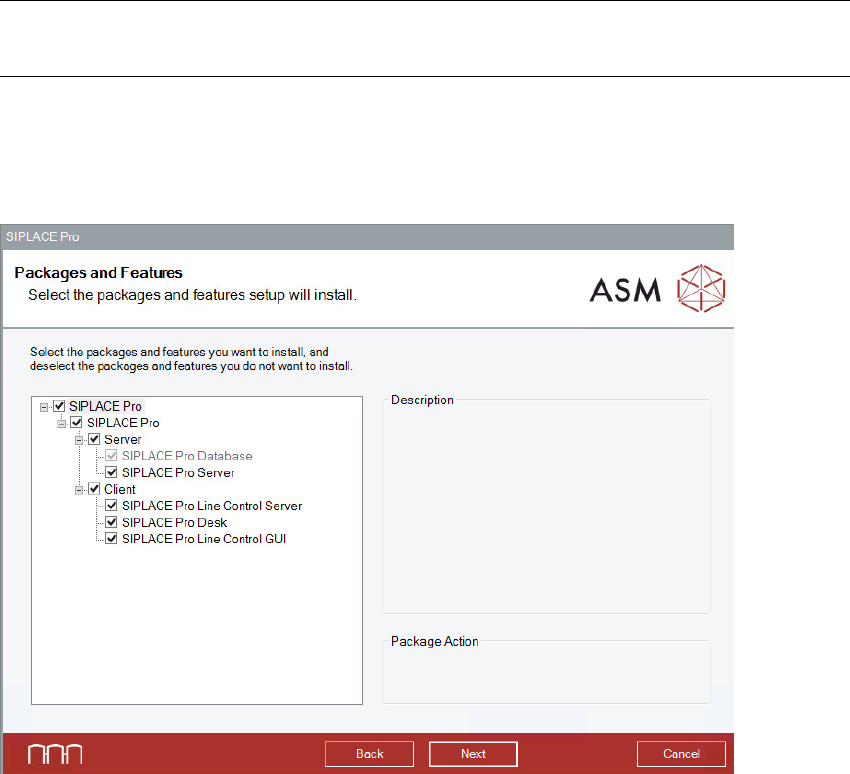Screen dimensions: 850x774
Task: Collapse the root SIPLACE Pro tree node
Action: 44,407
